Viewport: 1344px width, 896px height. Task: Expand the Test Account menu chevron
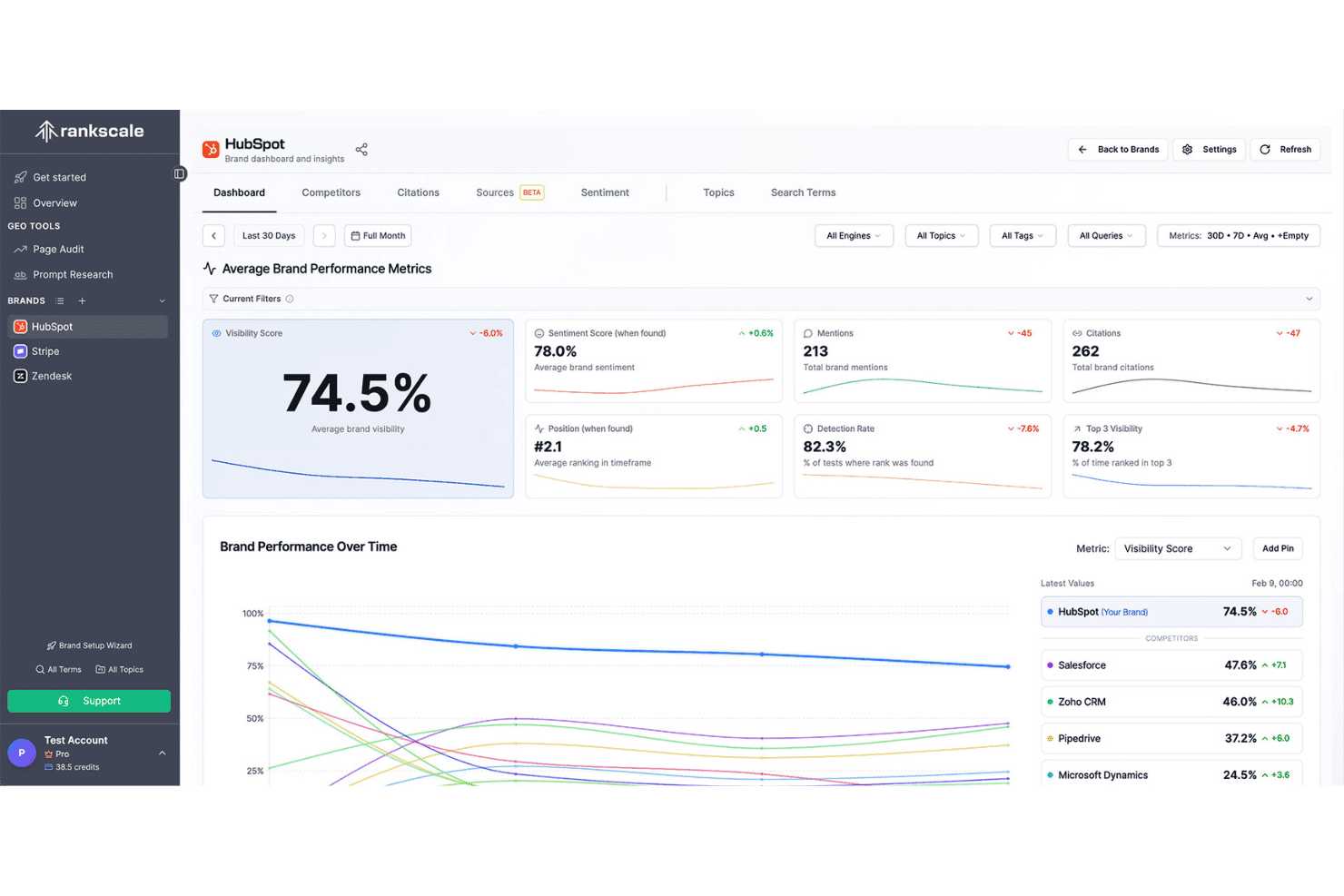click(x=163, y=753)
